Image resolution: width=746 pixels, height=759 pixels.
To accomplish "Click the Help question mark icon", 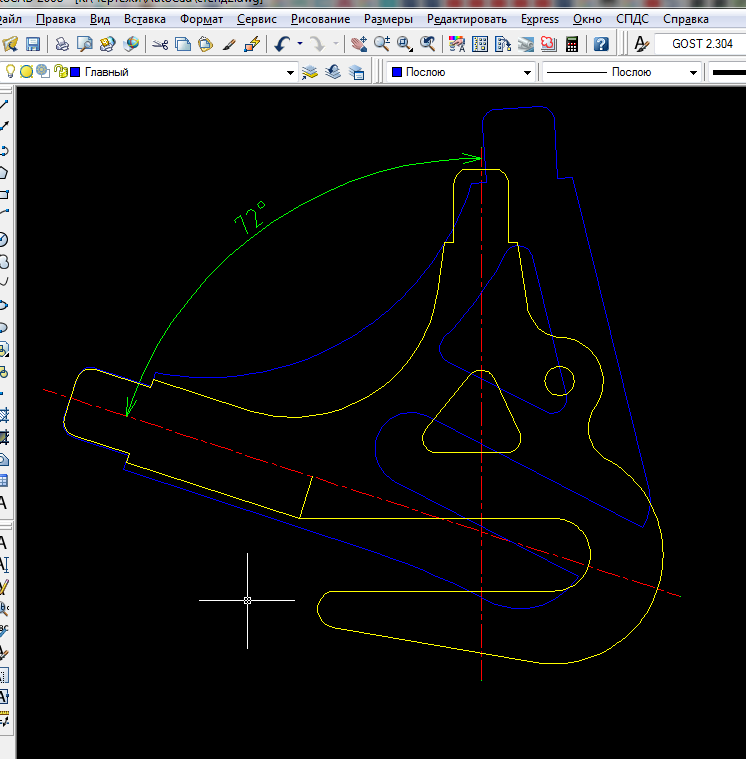I will click(600, 44).
